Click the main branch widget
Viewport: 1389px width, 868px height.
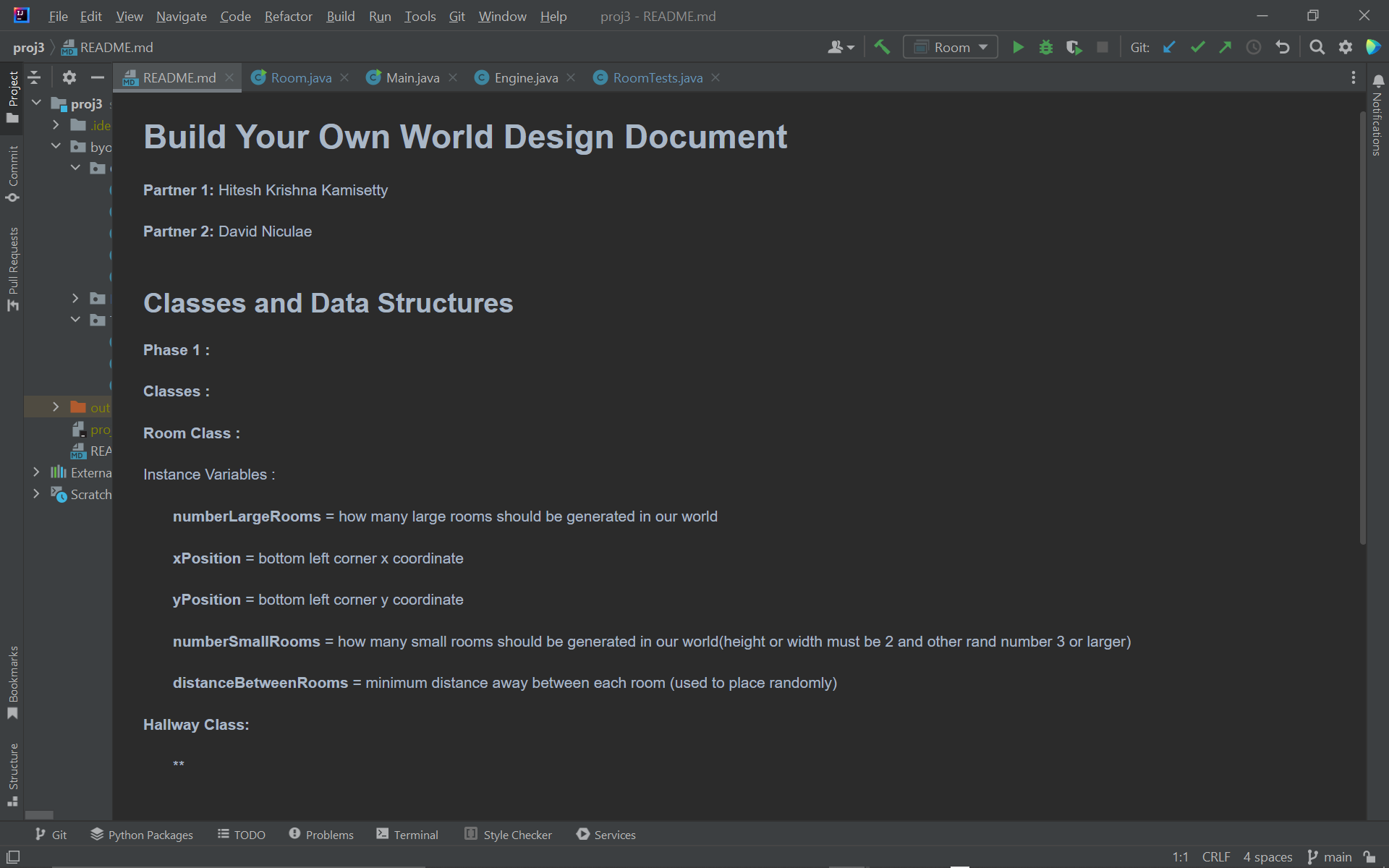coord(1330,856)
